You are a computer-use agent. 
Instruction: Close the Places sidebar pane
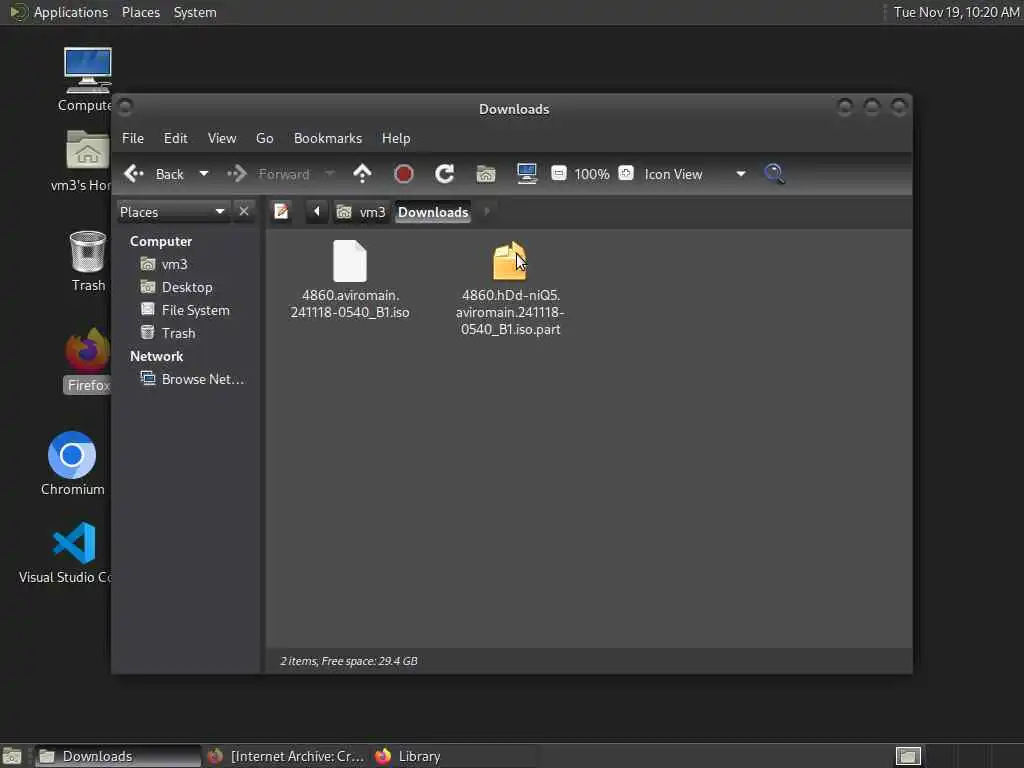(244, 212)
